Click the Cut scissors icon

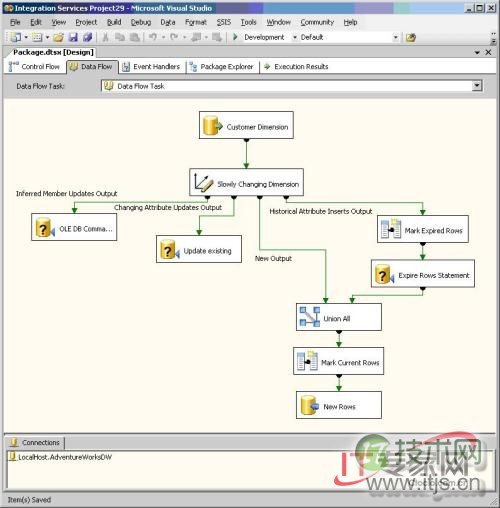(105, 37)
